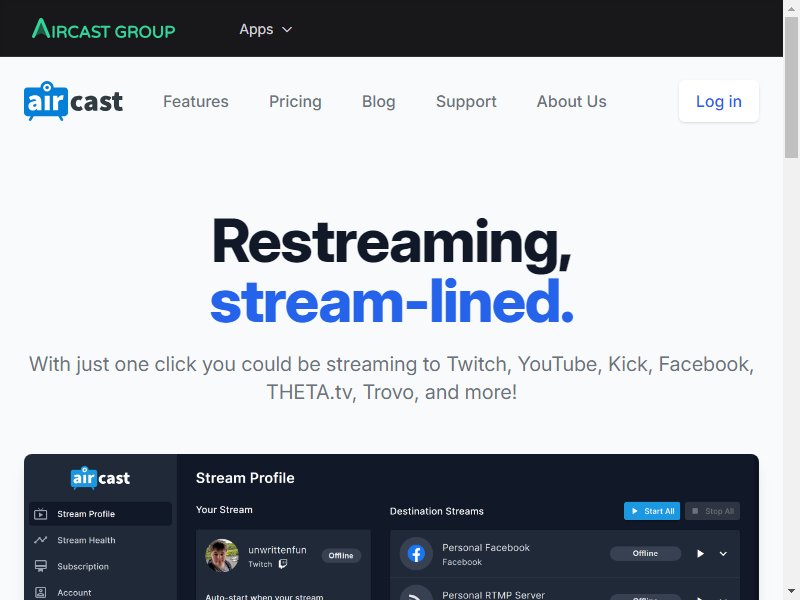Viewport: 800px width, 600px height.
Task: Click the Offline badge beside unwrittenfun
Action: click(x=341, y=556)
